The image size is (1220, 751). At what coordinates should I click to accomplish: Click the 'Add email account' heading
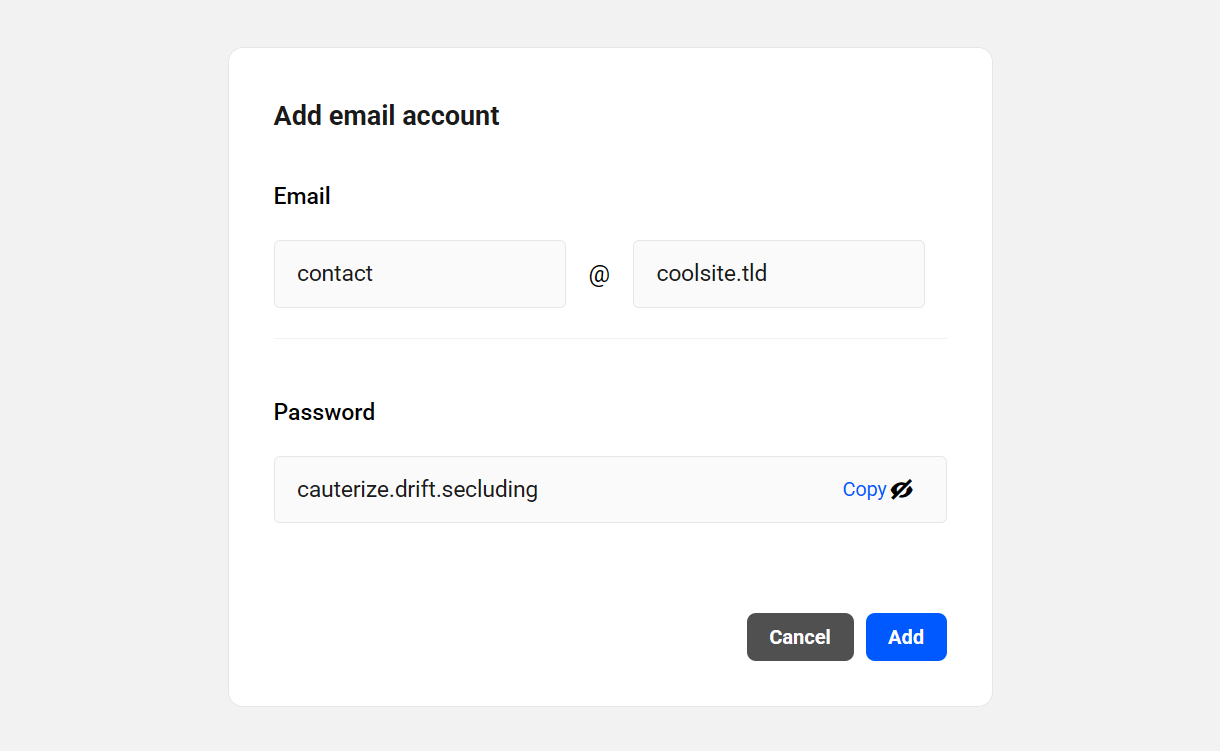click(386, 116)
